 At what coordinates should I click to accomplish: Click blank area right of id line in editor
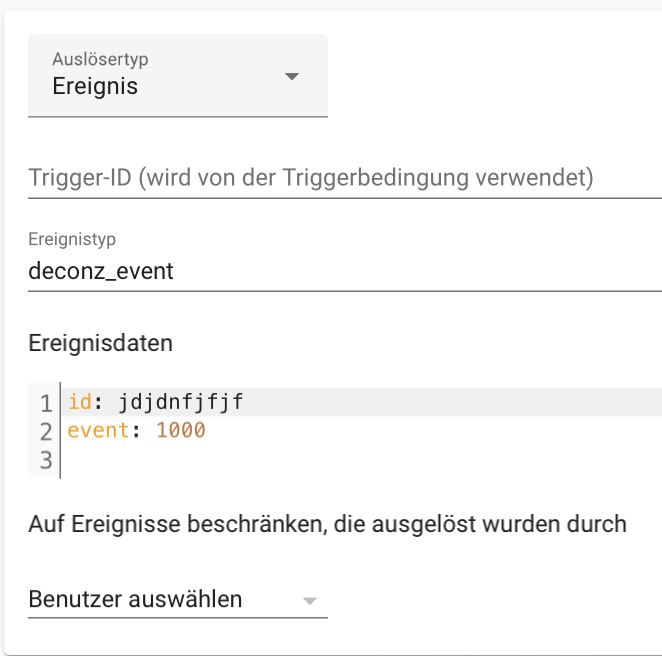click(450, 403)
